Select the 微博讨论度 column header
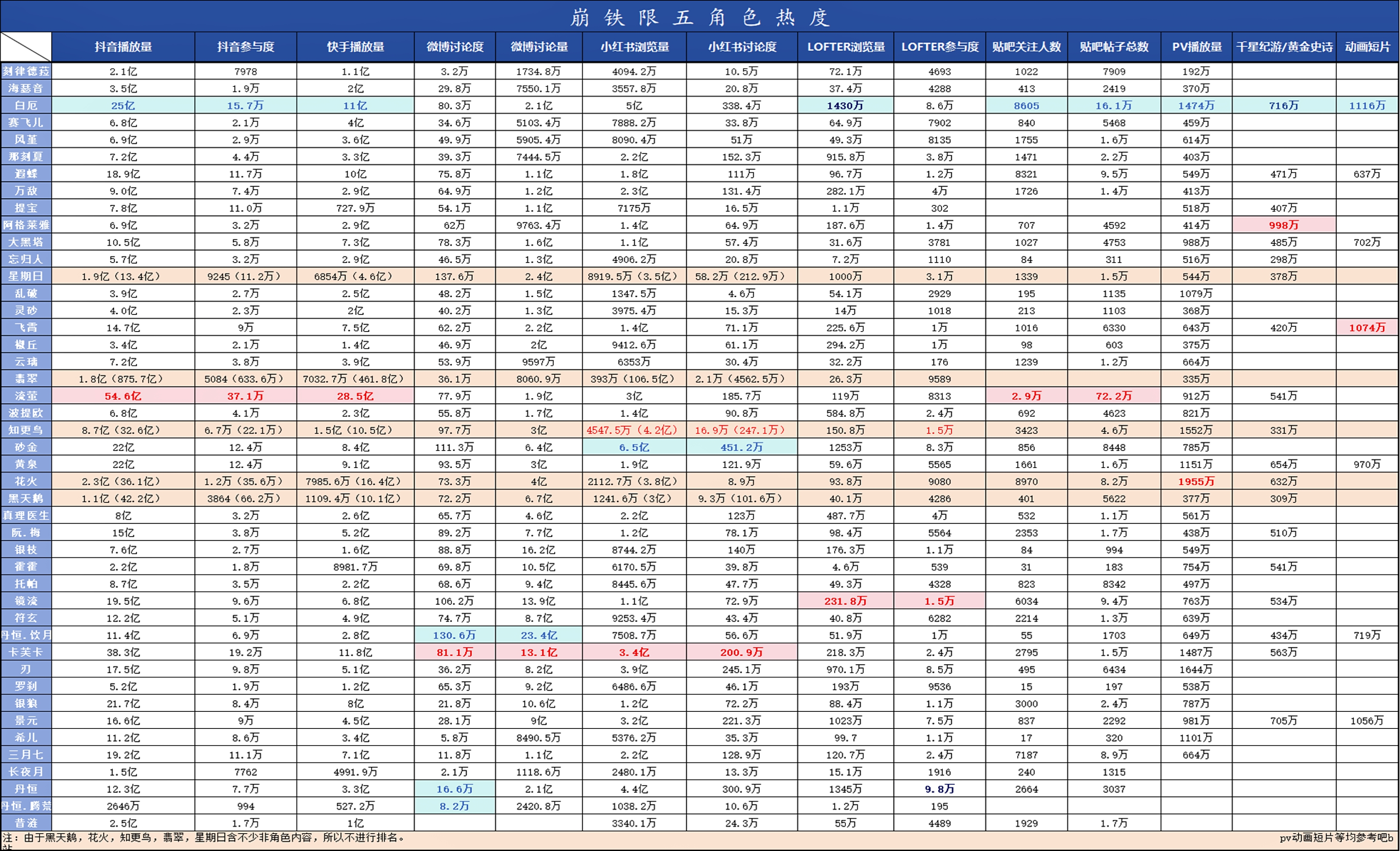The height and width of the screenshot is (851, 1400). point(455,47)
